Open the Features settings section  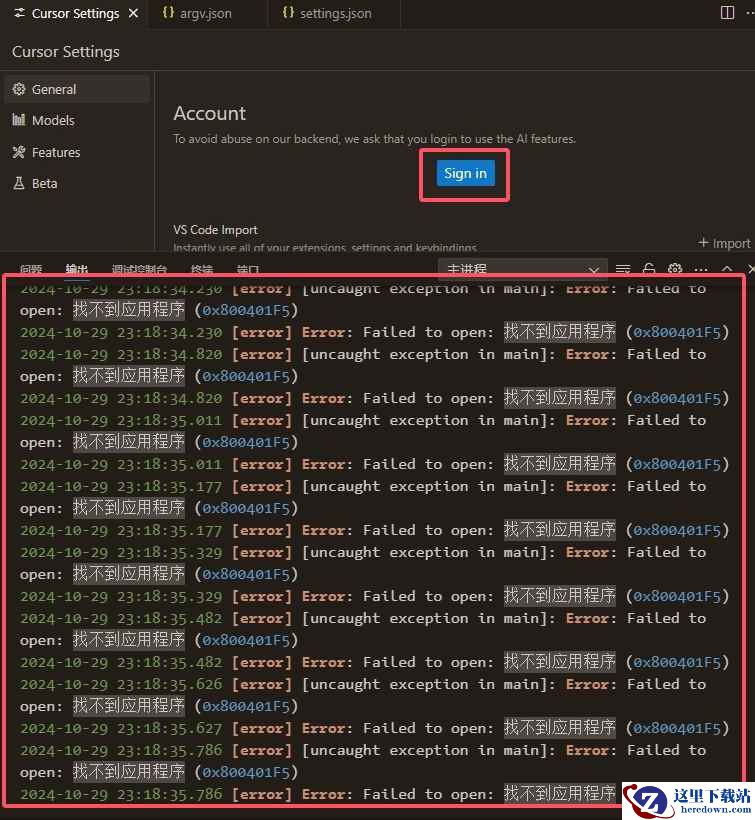point(77,152)
